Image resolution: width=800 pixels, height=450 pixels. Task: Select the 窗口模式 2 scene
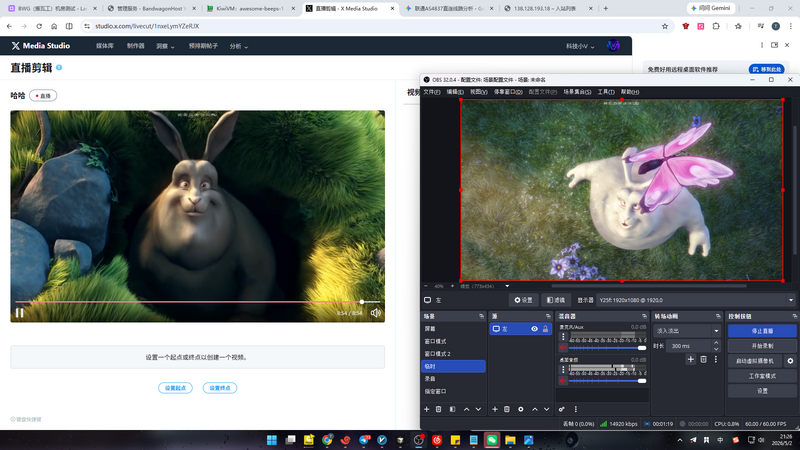pos(453,354)
